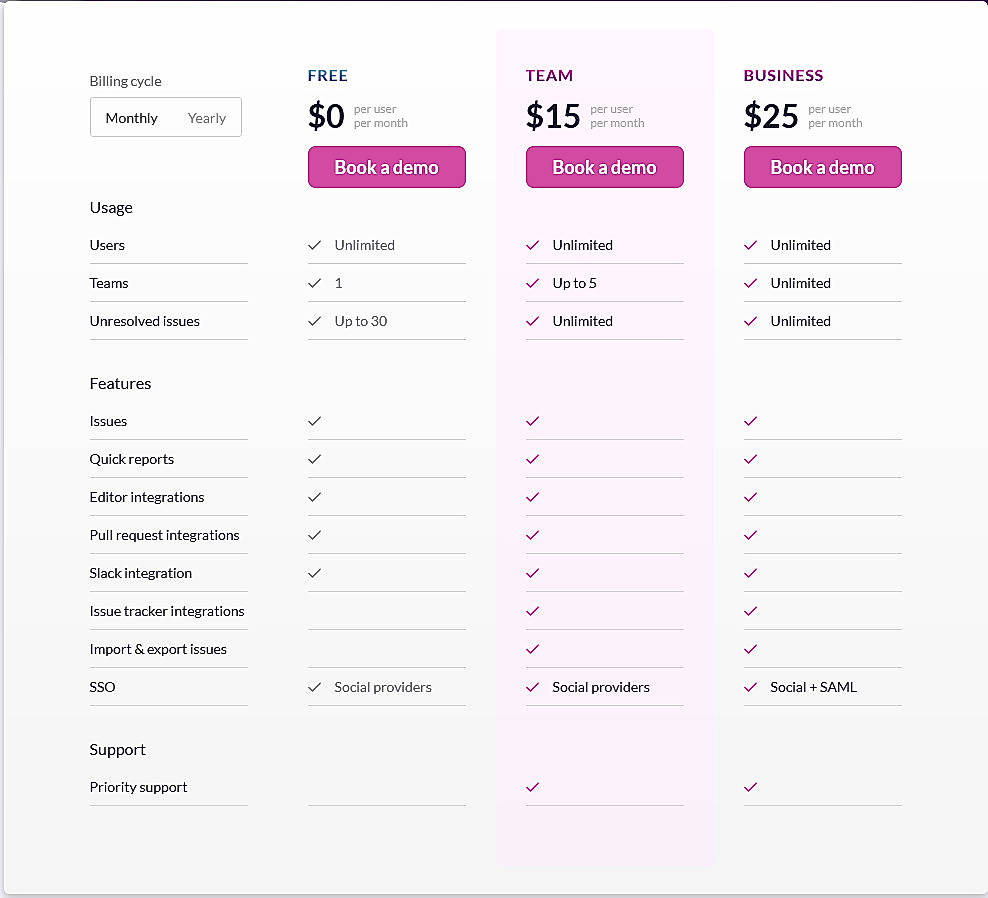Viewport: 988px width, 898px height.
Task: Click the Issue tracker integrations checkmark under TEAM
Action: pos(532,611)
